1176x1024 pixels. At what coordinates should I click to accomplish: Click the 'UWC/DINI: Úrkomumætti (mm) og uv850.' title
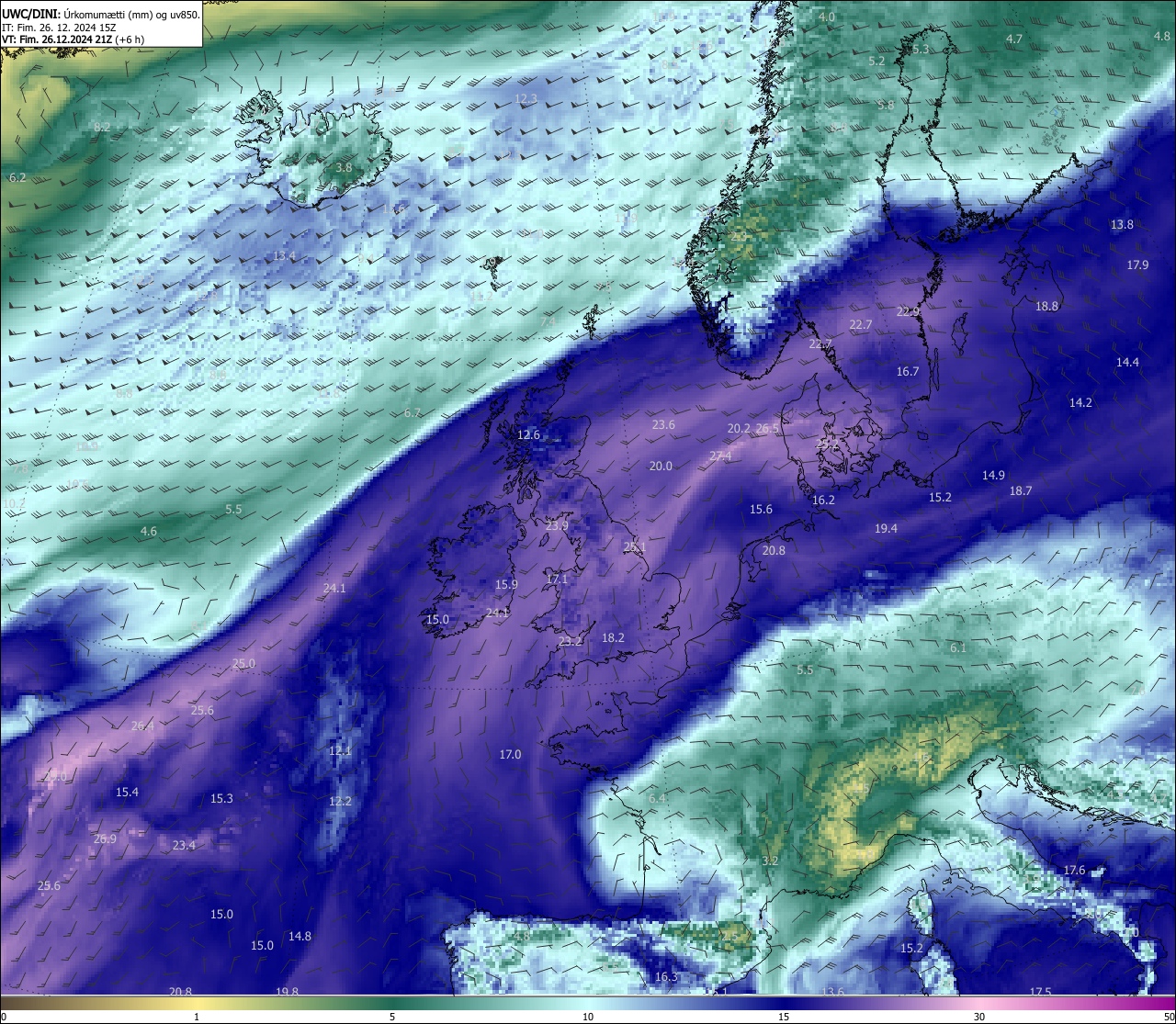[101, 14]
